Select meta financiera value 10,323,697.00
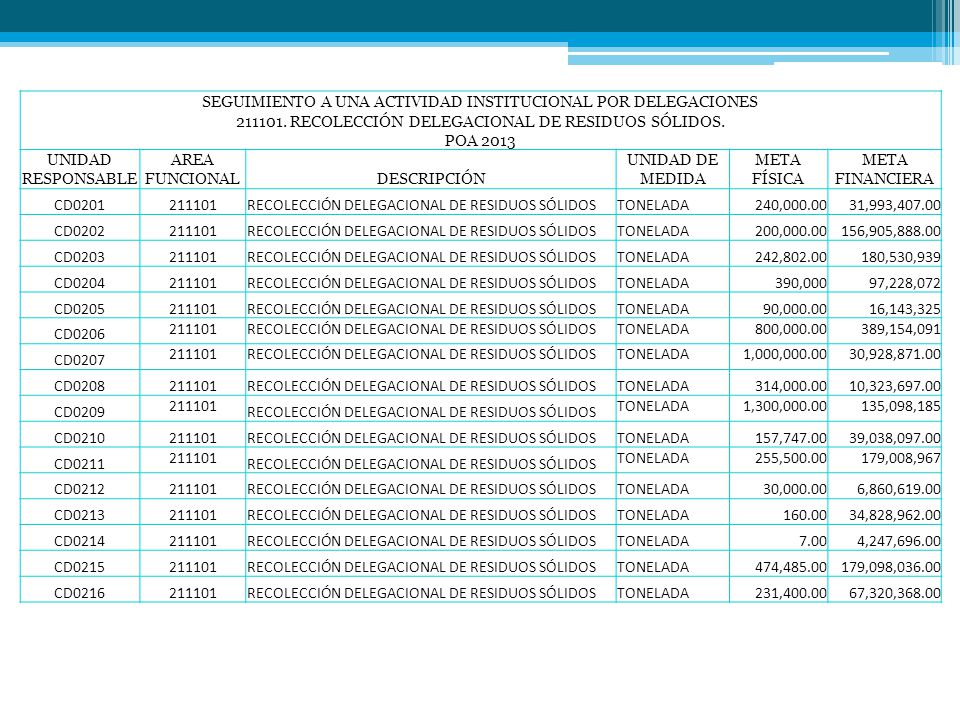The height and width of the screenshot is (720, 960). point(894,386)
